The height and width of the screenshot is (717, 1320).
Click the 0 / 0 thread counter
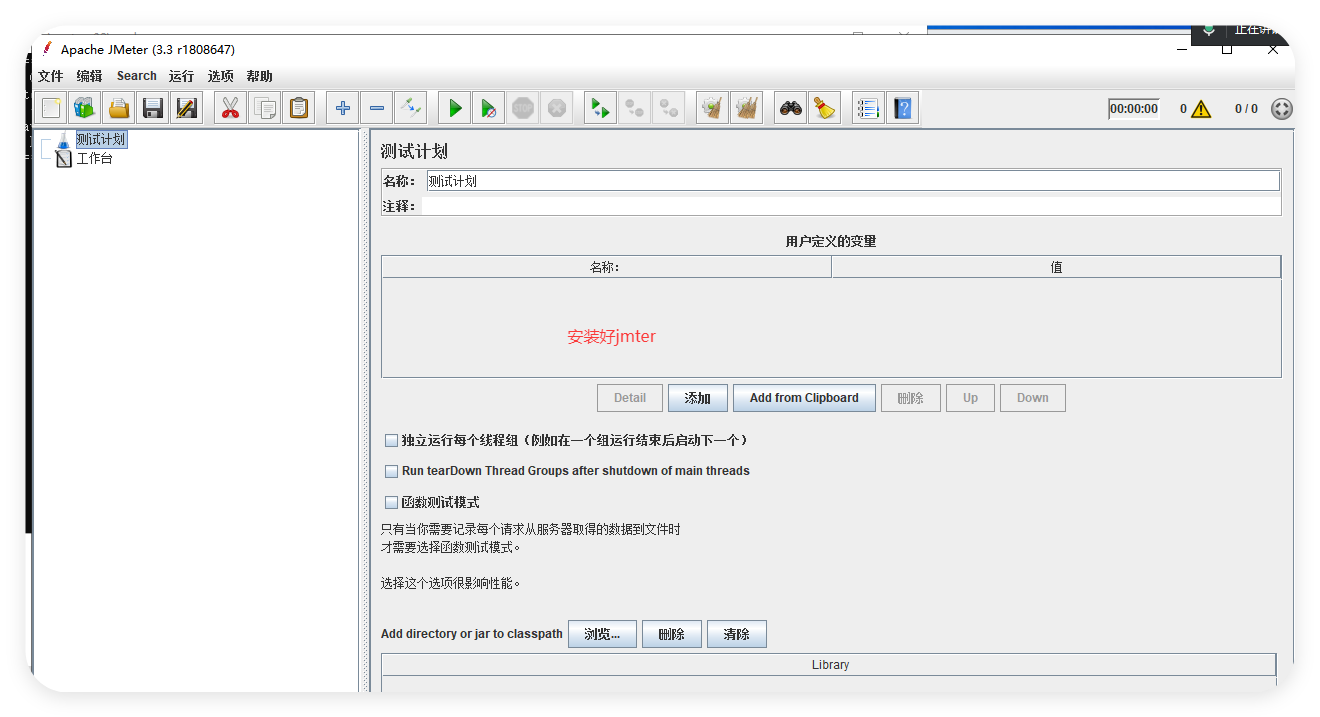click(x=1246, y=109)
